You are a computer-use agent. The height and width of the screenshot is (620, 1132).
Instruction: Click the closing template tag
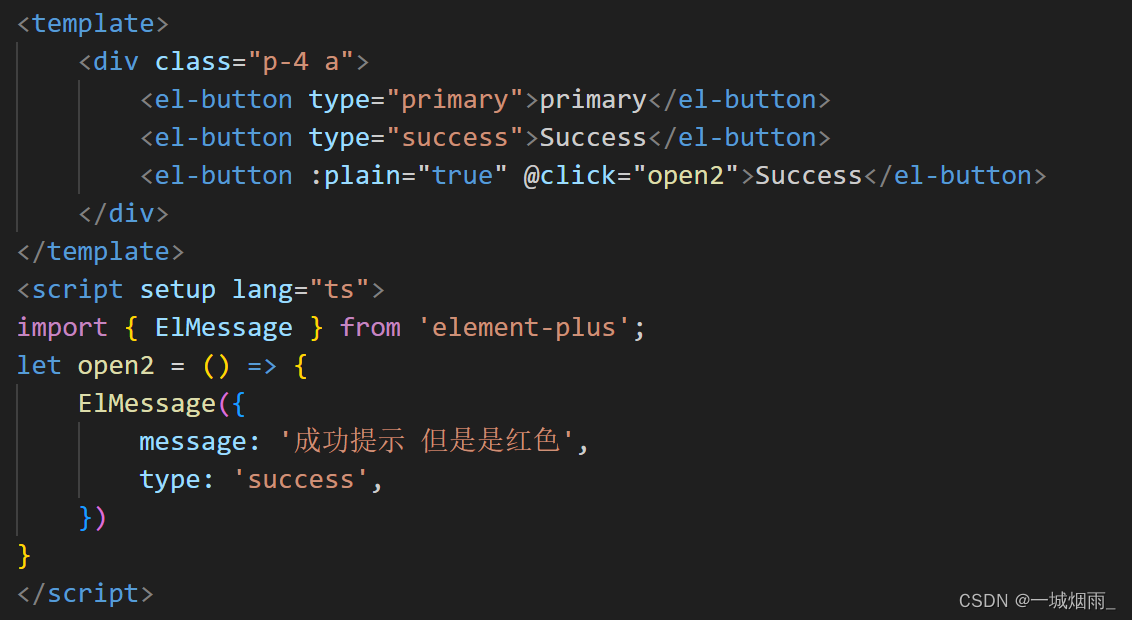tap(100, 251)
